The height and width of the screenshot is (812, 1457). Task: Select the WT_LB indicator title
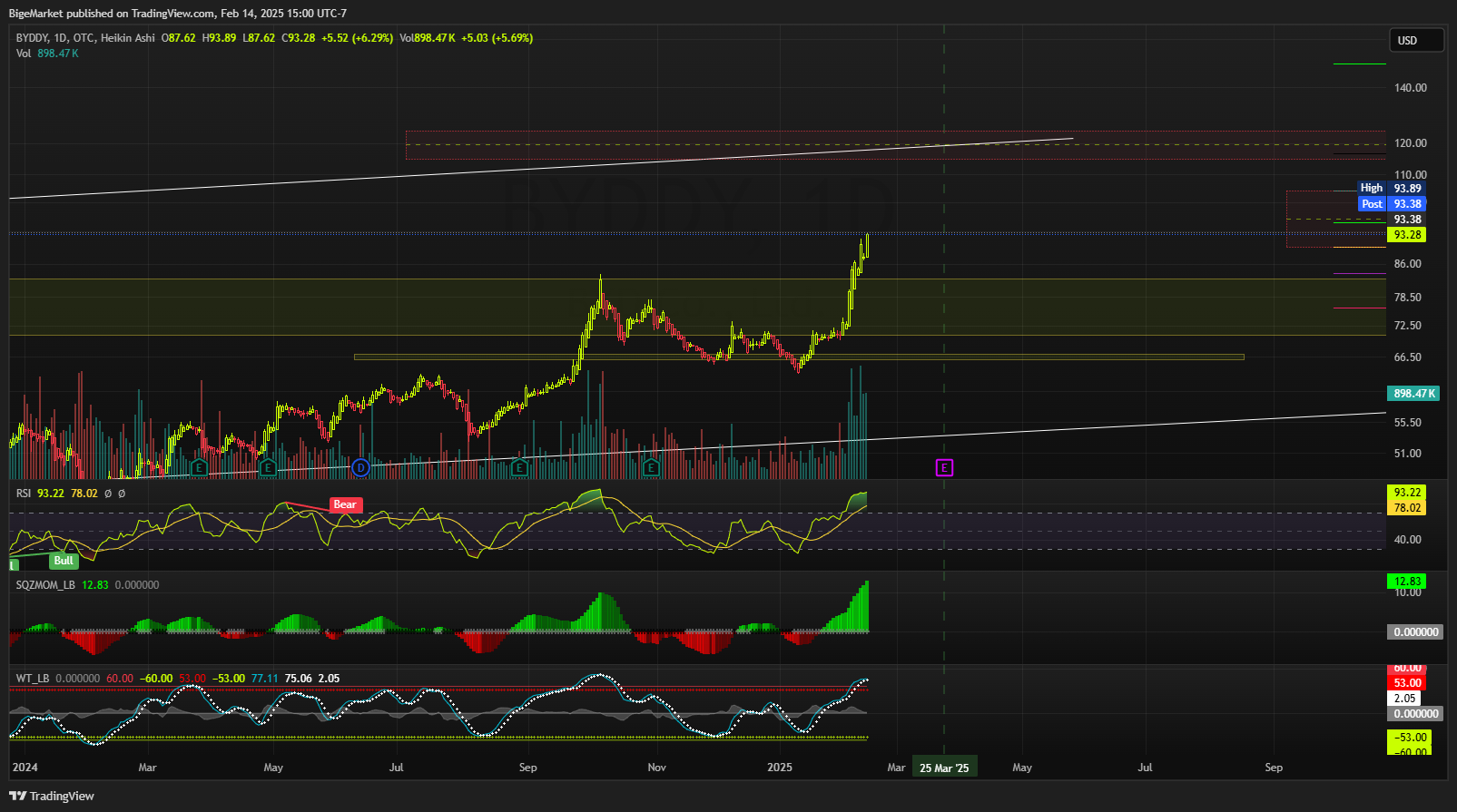click(x=33, y=679)
